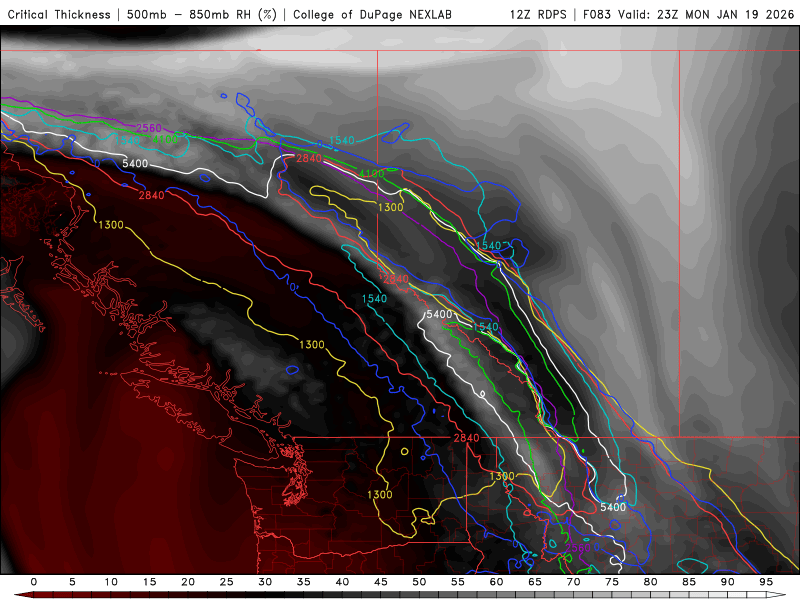Select the "12Z RDPS" model run label
Viewport: 800px width, 600px height.
[x=538, y=14]
